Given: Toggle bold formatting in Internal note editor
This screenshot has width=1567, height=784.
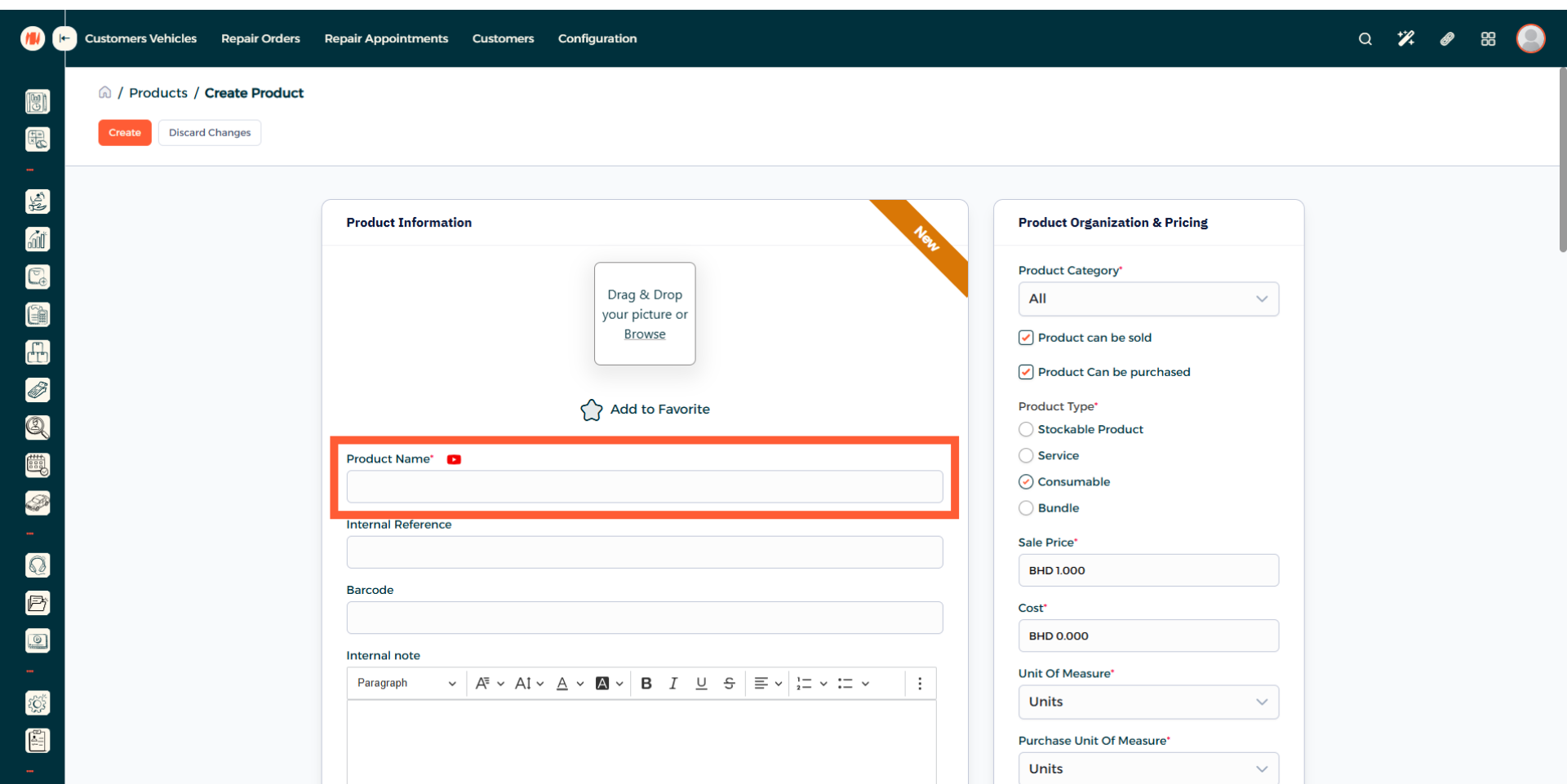Looking at the screenshot, I should [646, 684].
